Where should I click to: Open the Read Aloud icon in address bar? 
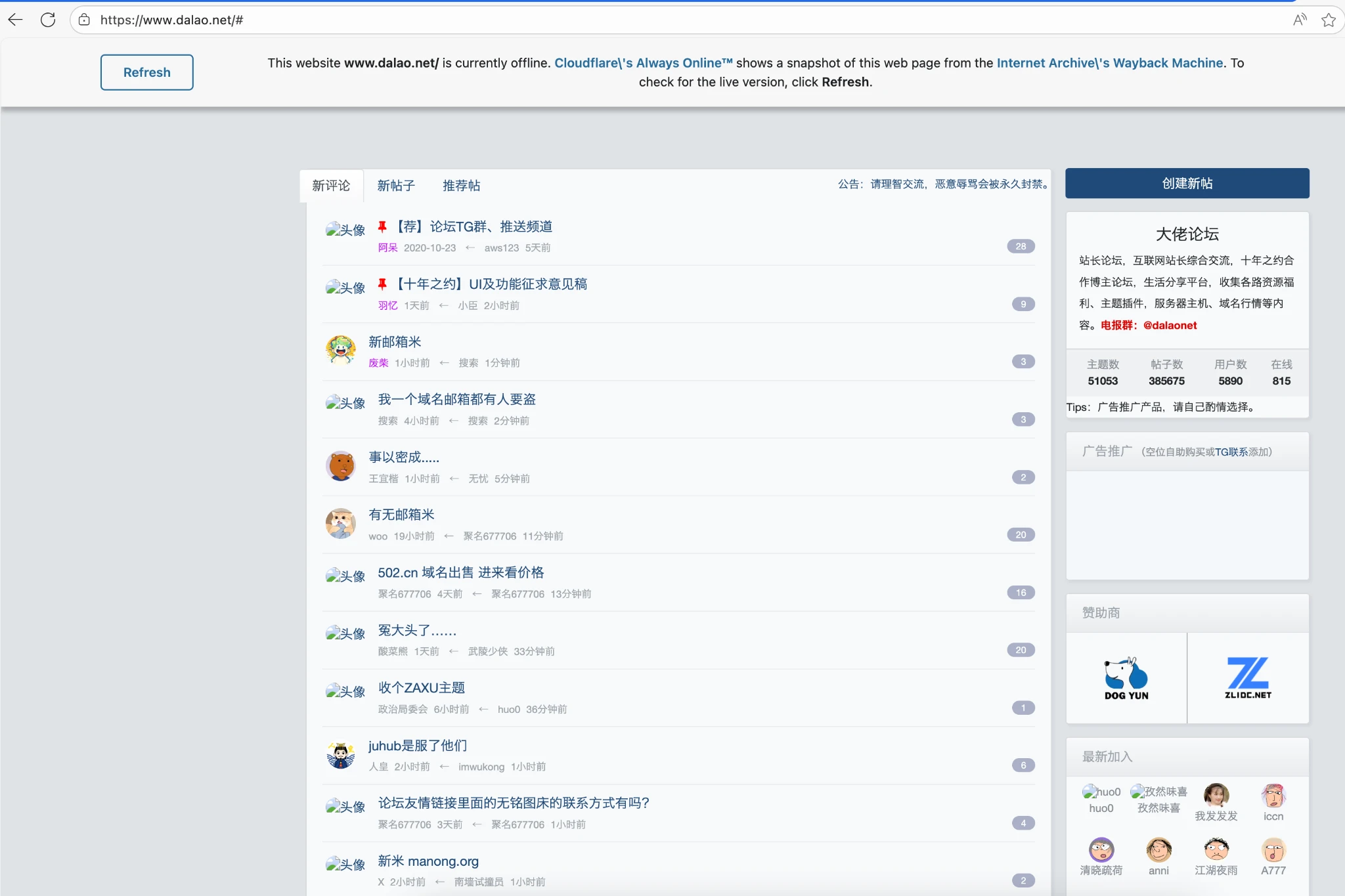(1299, 20)
